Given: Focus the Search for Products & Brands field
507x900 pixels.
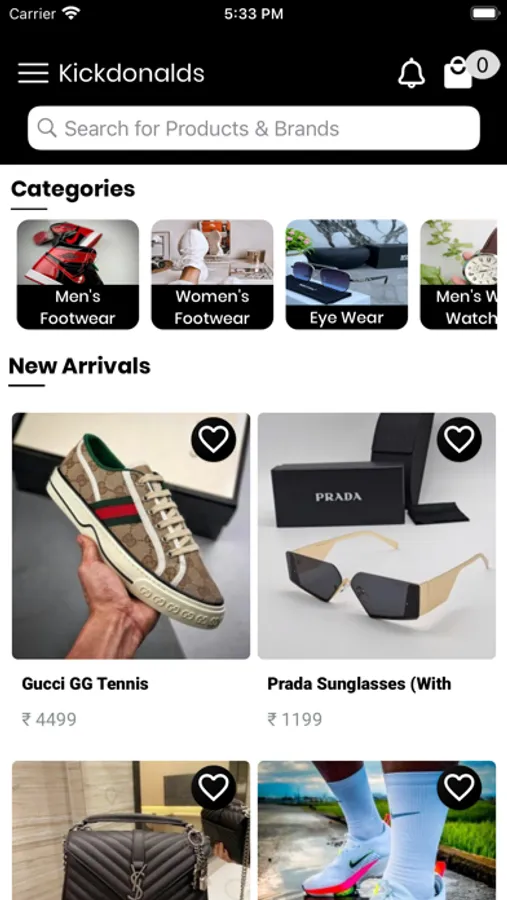Looking at the screenshot, I should point(254,128).
